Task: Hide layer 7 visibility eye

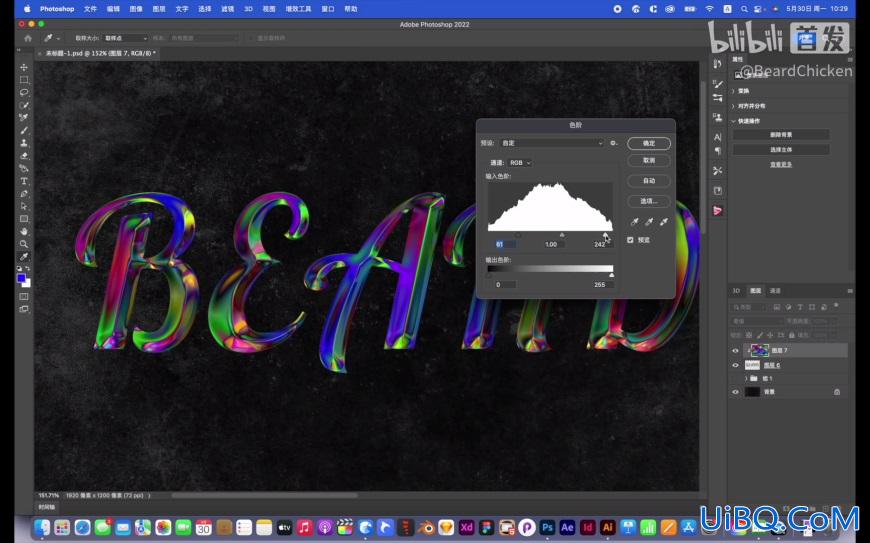Action: pyautogui.click(x=735, y=351)
